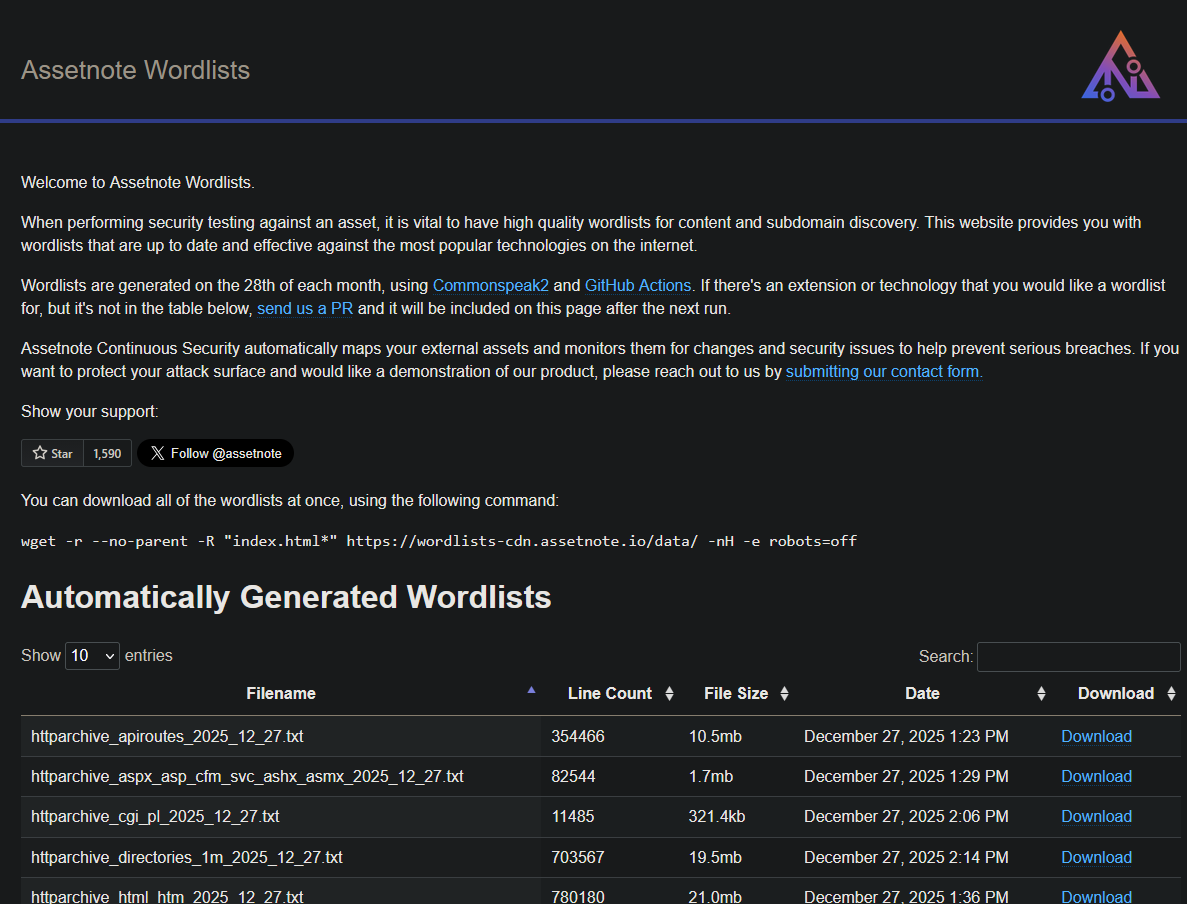The height and width of the screenshot is (904, 1187).
Task: Sort table by Date column
Action: coord(922,694)
